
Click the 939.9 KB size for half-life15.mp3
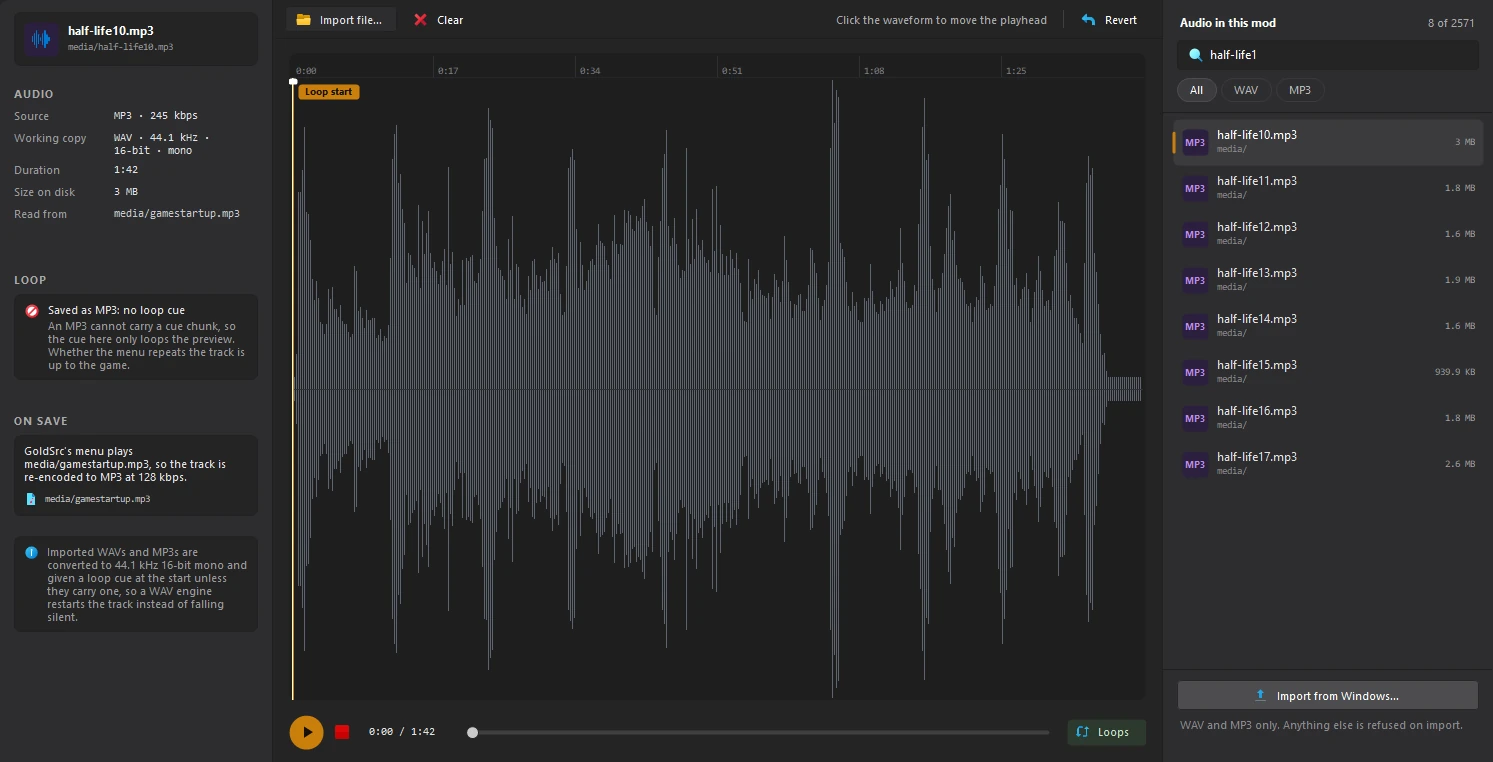(x=1455, y=372)
